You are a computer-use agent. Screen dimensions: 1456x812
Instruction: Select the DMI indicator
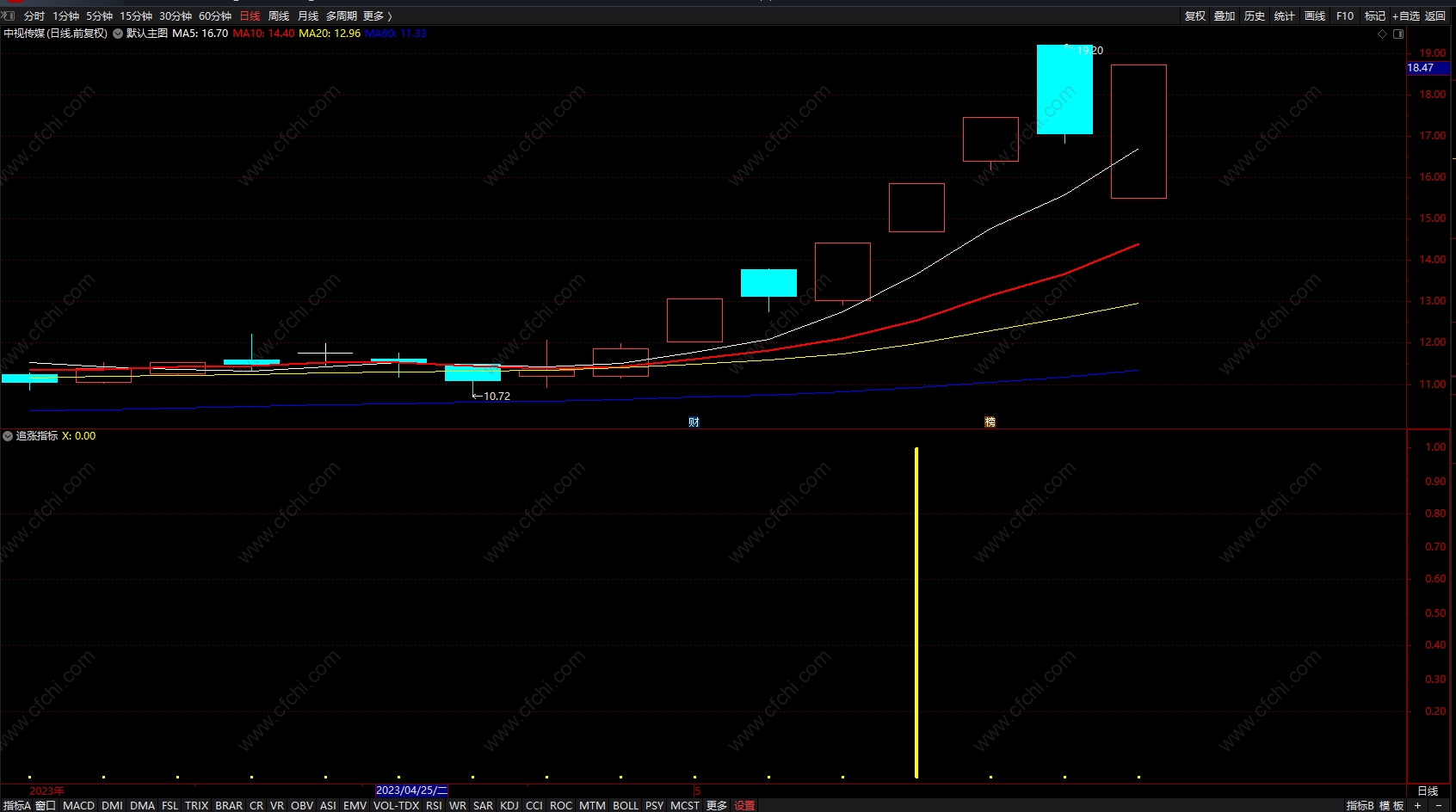pos(112,805)
